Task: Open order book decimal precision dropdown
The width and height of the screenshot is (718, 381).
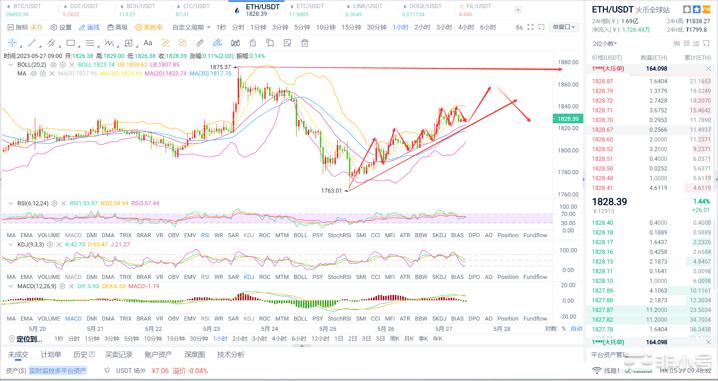Action: [x=604, y=44]
